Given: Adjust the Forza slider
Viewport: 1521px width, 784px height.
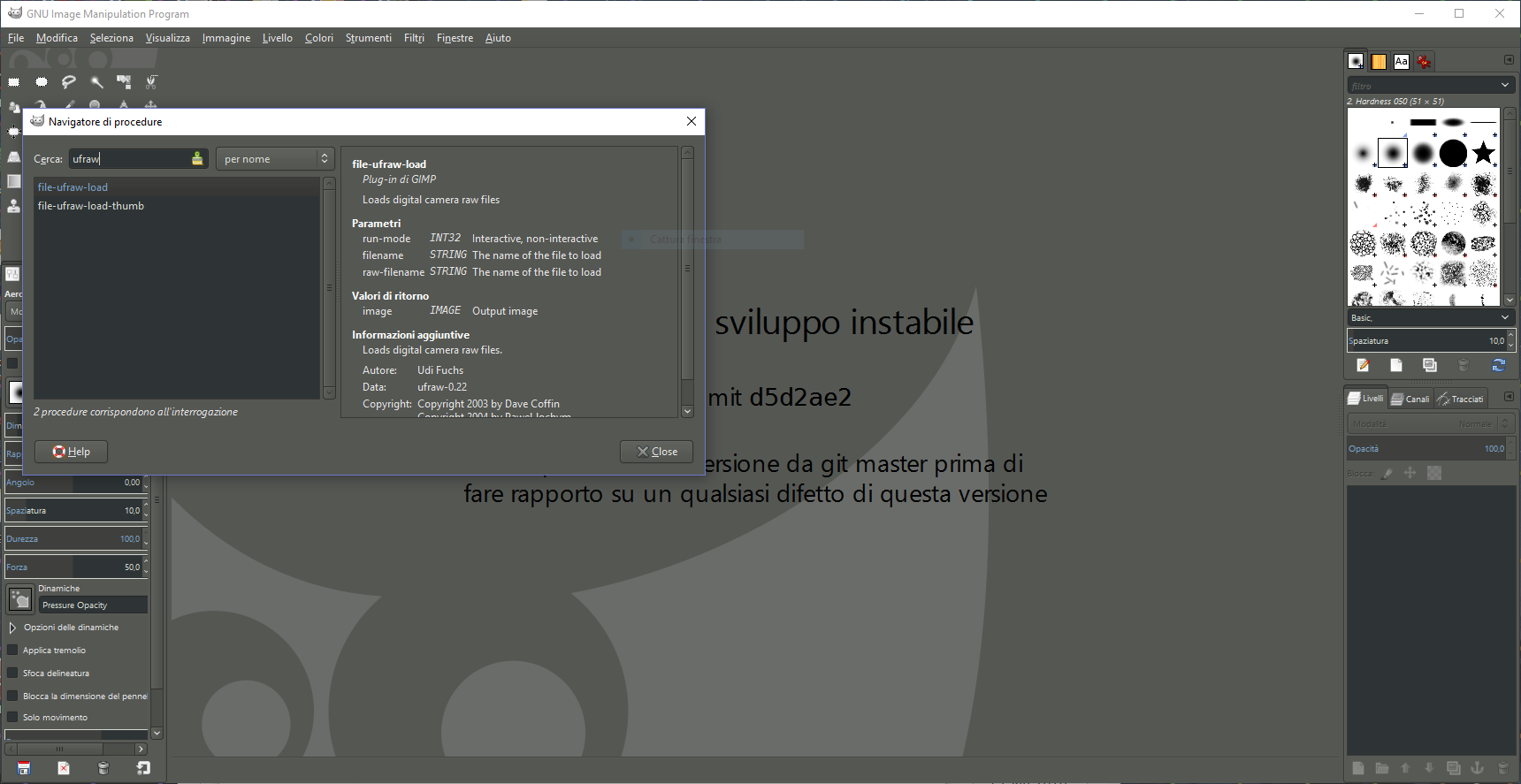Looking at the screenshot, I should (x=74, y=567).
